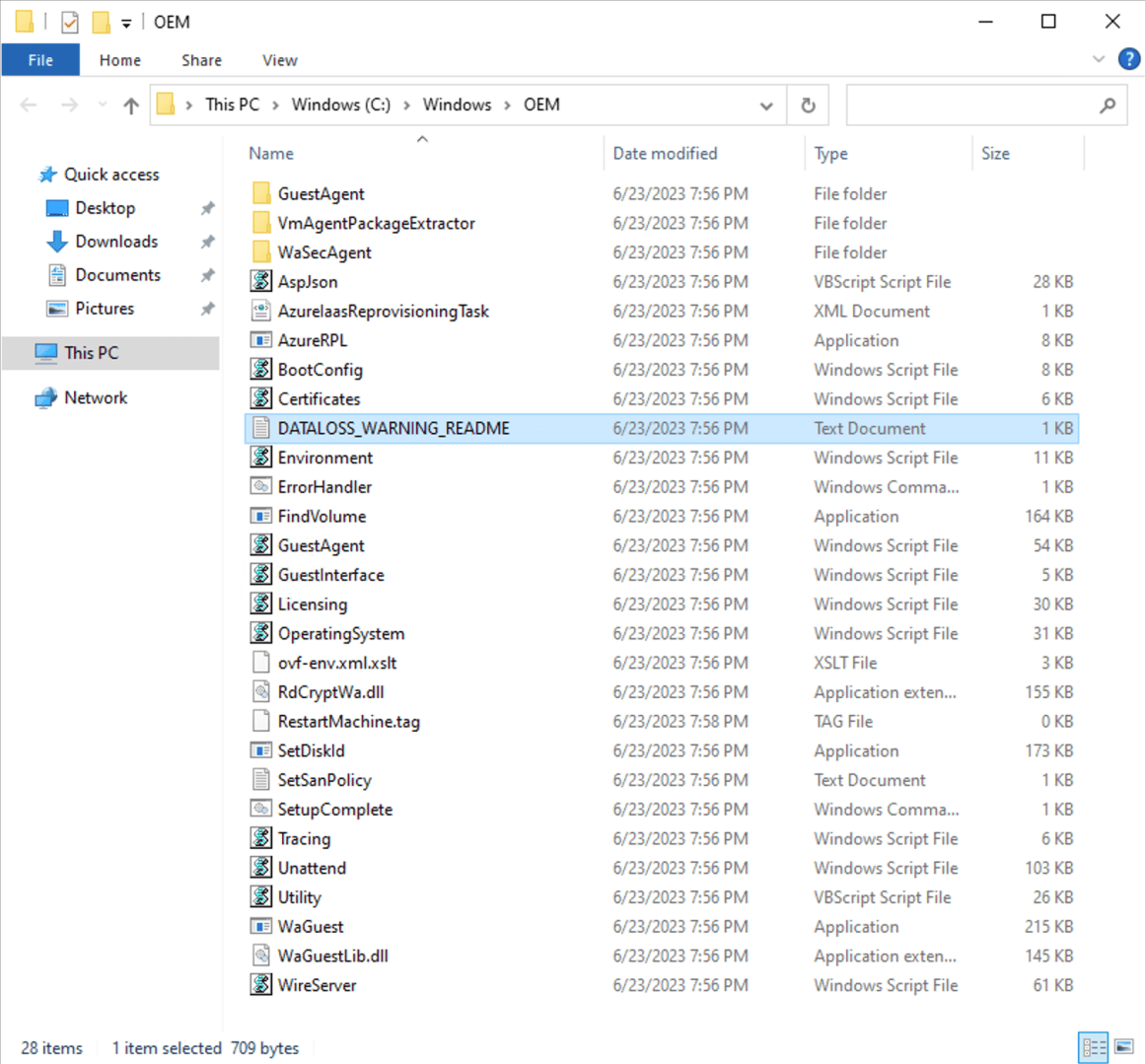Open the Help question mark icon
This screenshot has height=1064, width=1145.
pyautogui.click(x=1129, y=59)
